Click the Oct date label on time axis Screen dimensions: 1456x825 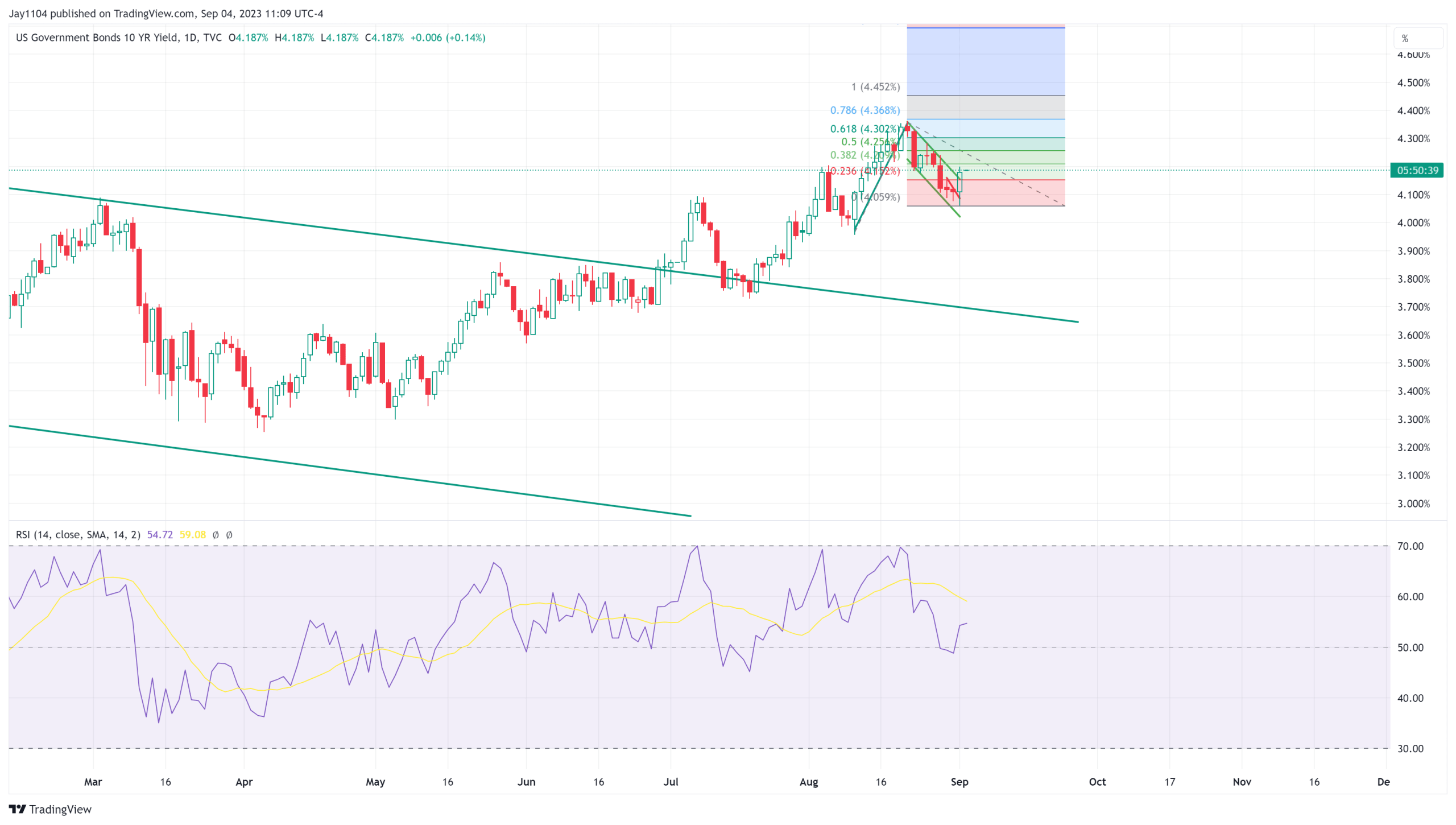click(x=1097, y=782)
